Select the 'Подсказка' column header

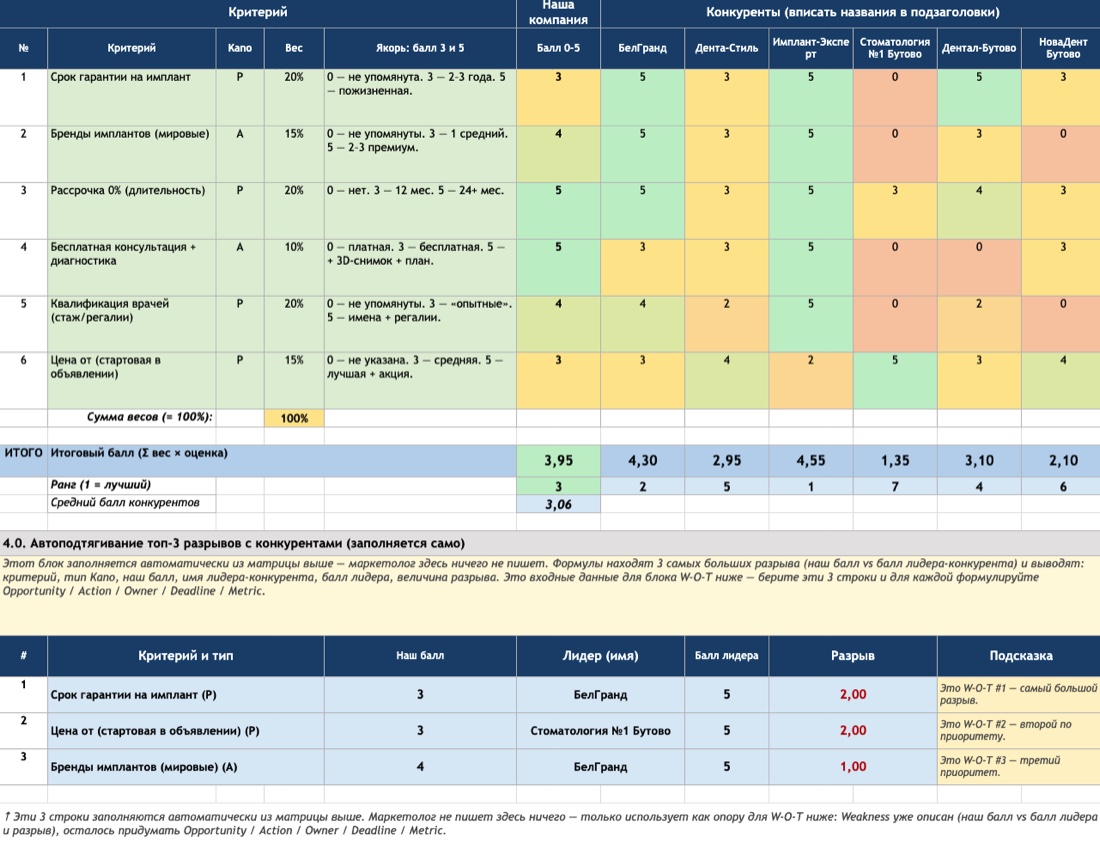click(1019, 656)
